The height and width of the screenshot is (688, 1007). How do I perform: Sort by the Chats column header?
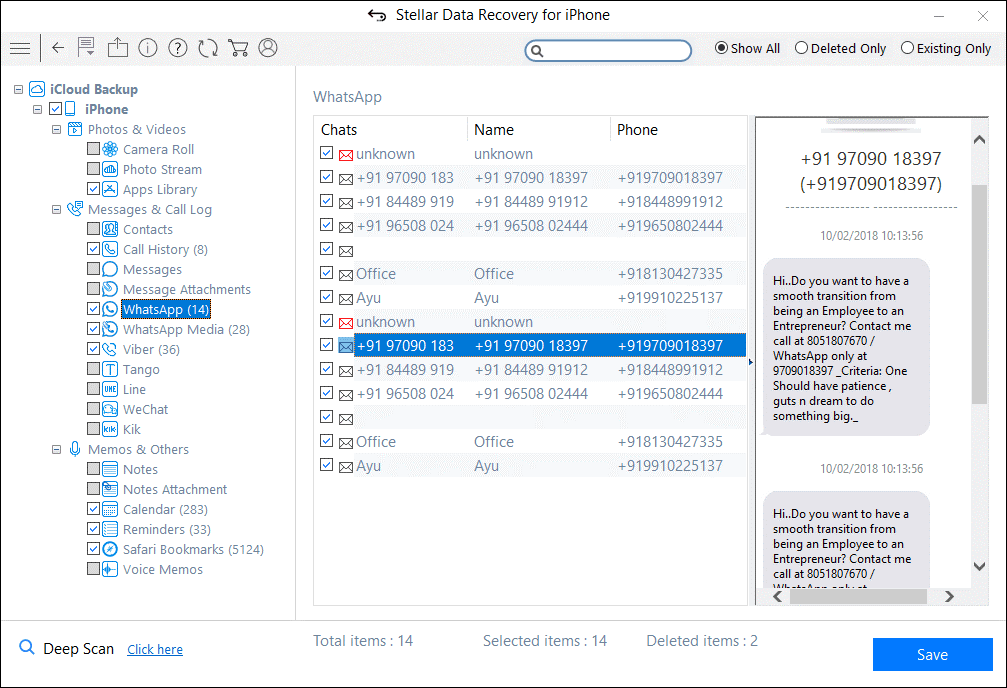pos(390,129)
